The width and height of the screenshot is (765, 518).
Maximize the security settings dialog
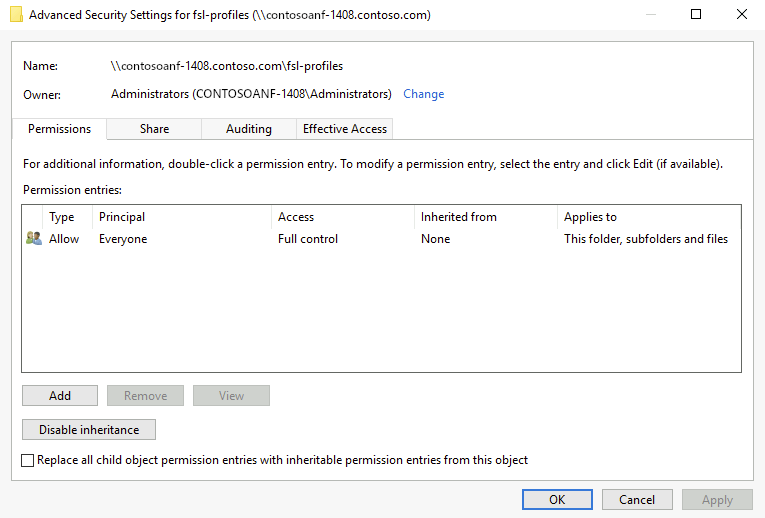point(696,15)
